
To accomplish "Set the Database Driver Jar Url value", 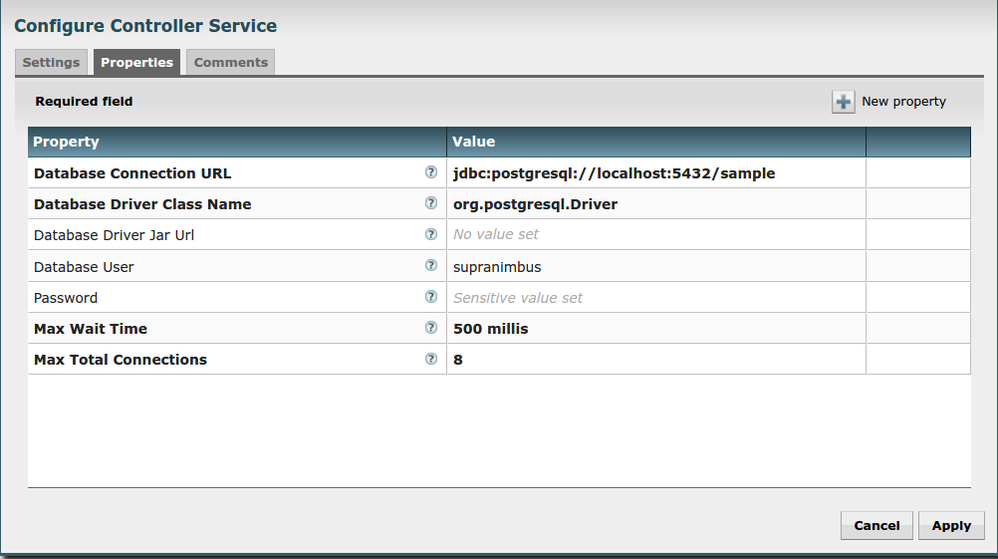I will click(655, 235).
